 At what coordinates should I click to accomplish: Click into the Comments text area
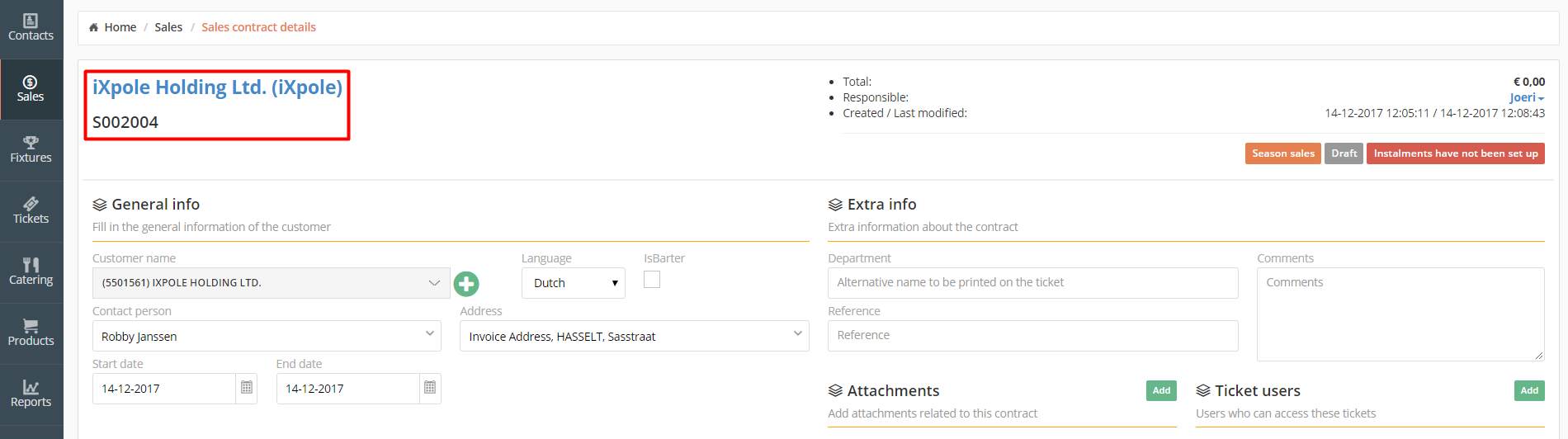pos(1400,314)
